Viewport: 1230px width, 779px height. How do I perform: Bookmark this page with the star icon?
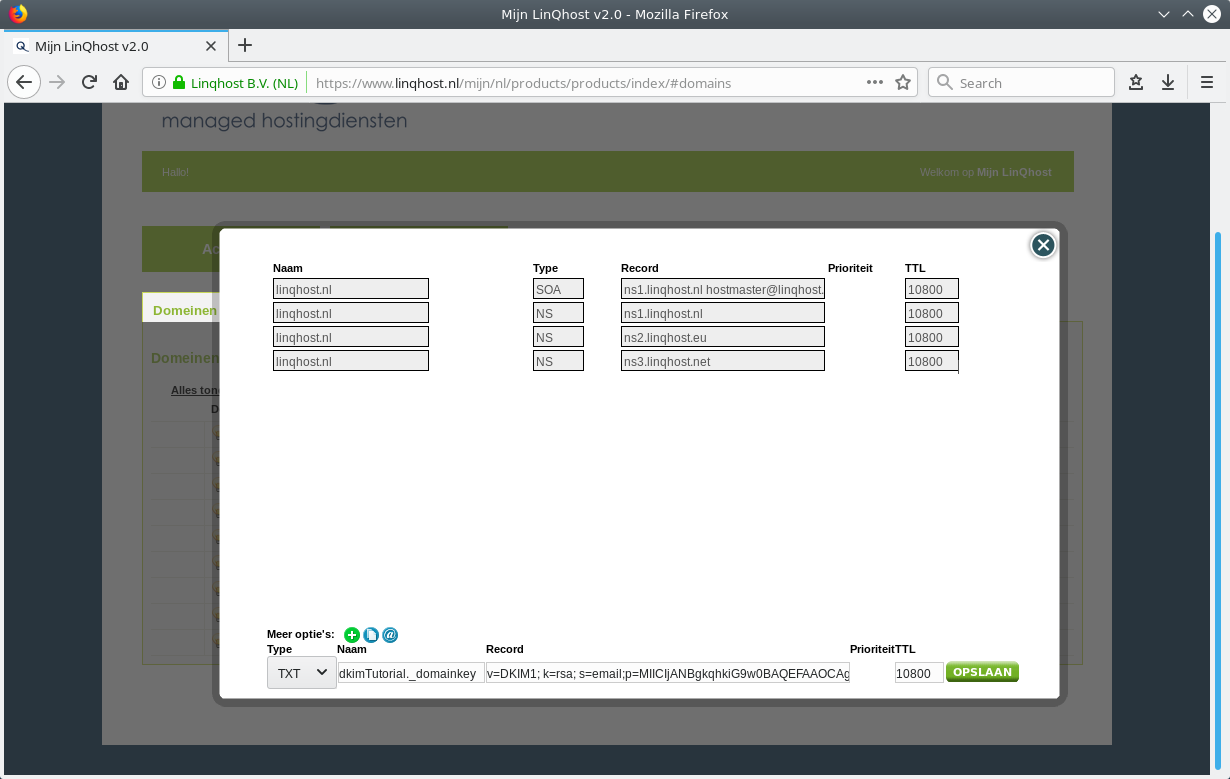click(x=903, y=83)
